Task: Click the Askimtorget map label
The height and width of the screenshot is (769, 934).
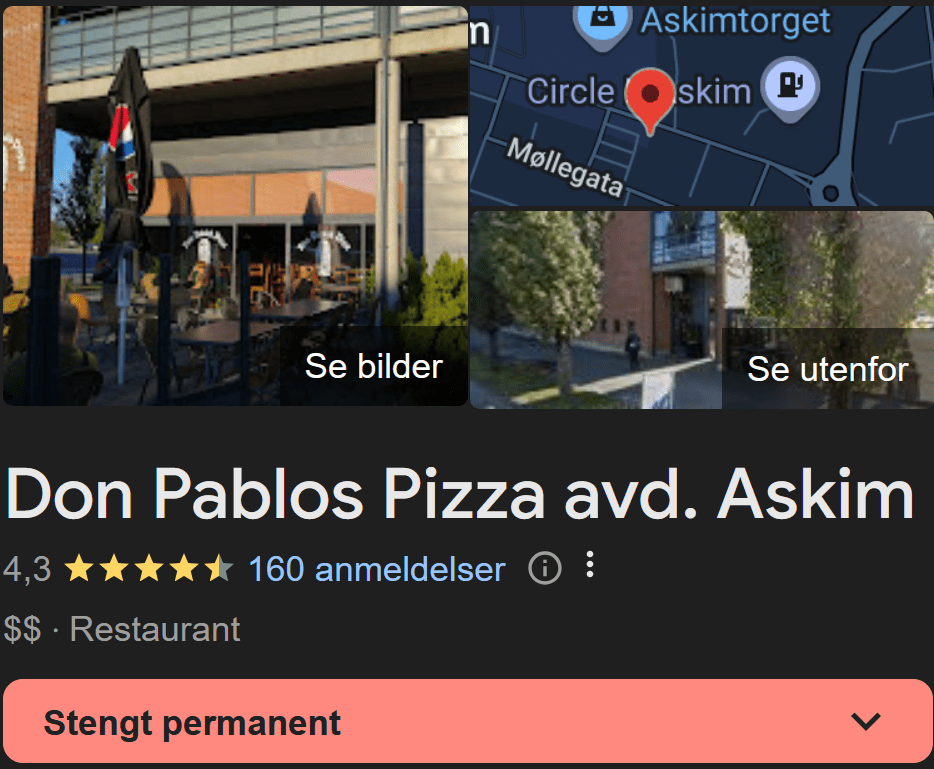Action: [735, 22]
